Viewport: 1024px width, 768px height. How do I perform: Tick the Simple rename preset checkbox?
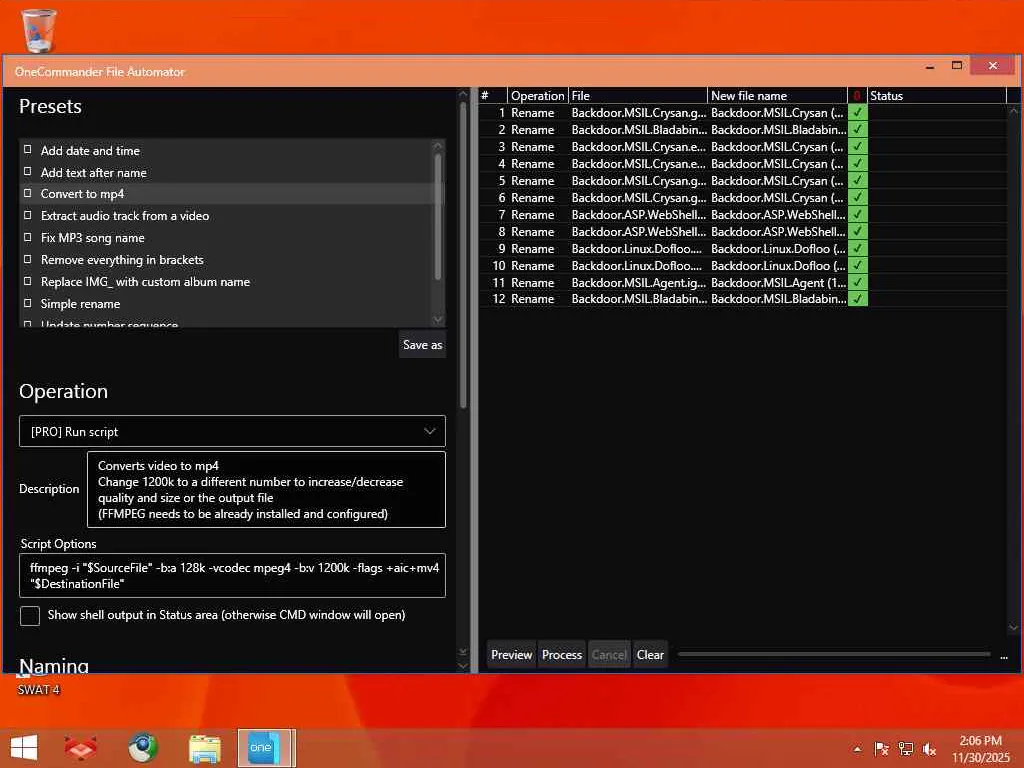point(27,303)
